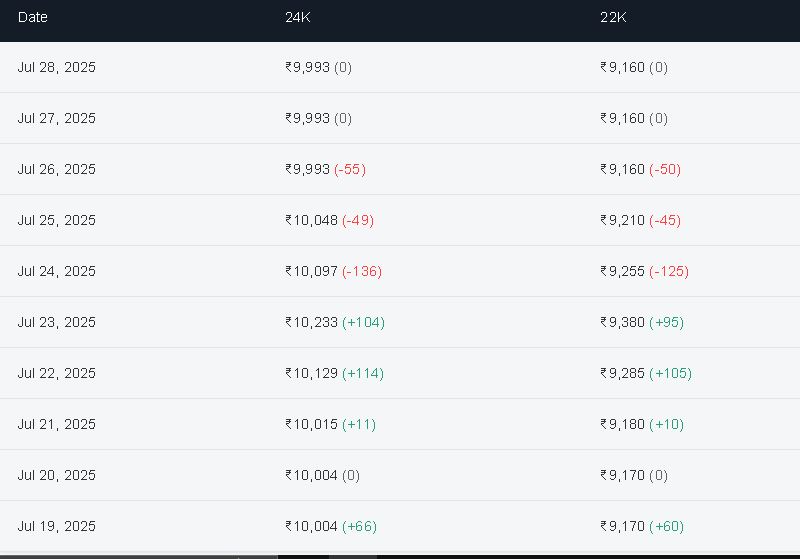Click the 22K price ₹9,160 (-50)
The height and width of the screenshot is (559, 800).
pos(640,169)
